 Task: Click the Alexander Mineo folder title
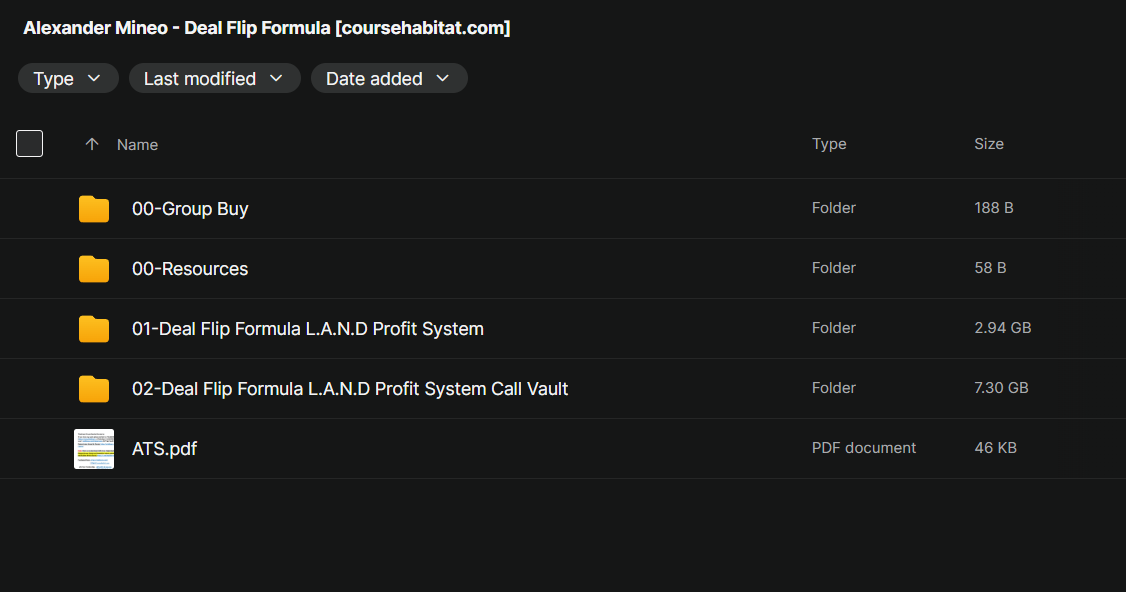(x=267, y=28)
